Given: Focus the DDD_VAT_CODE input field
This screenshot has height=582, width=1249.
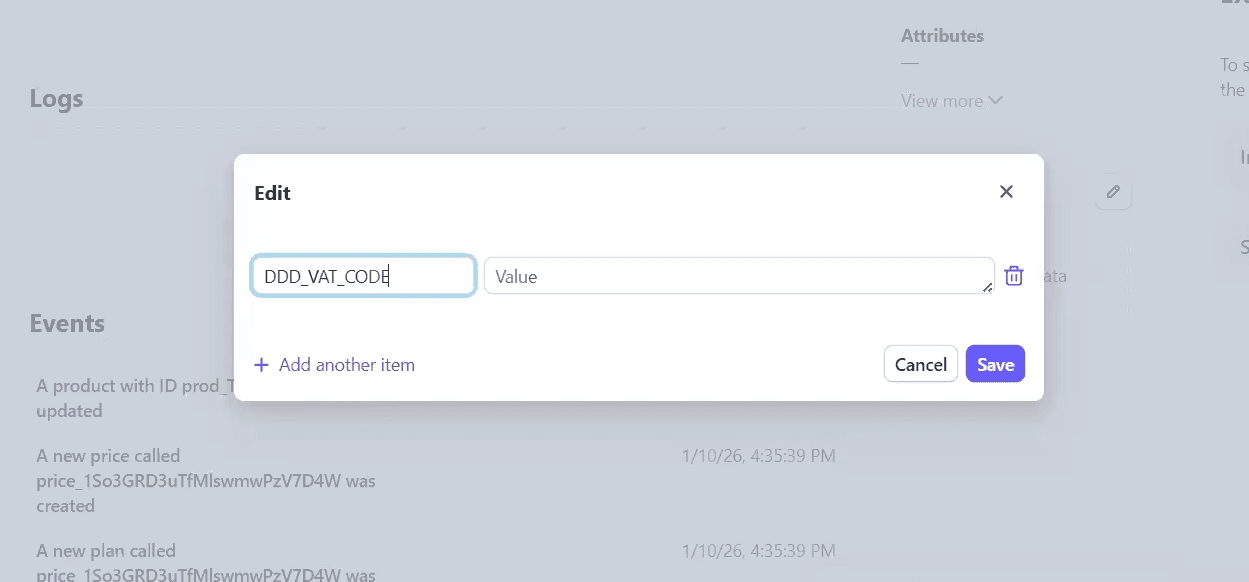Looking at the screenshot, I should pyautogui.click(x=363, y=275).
